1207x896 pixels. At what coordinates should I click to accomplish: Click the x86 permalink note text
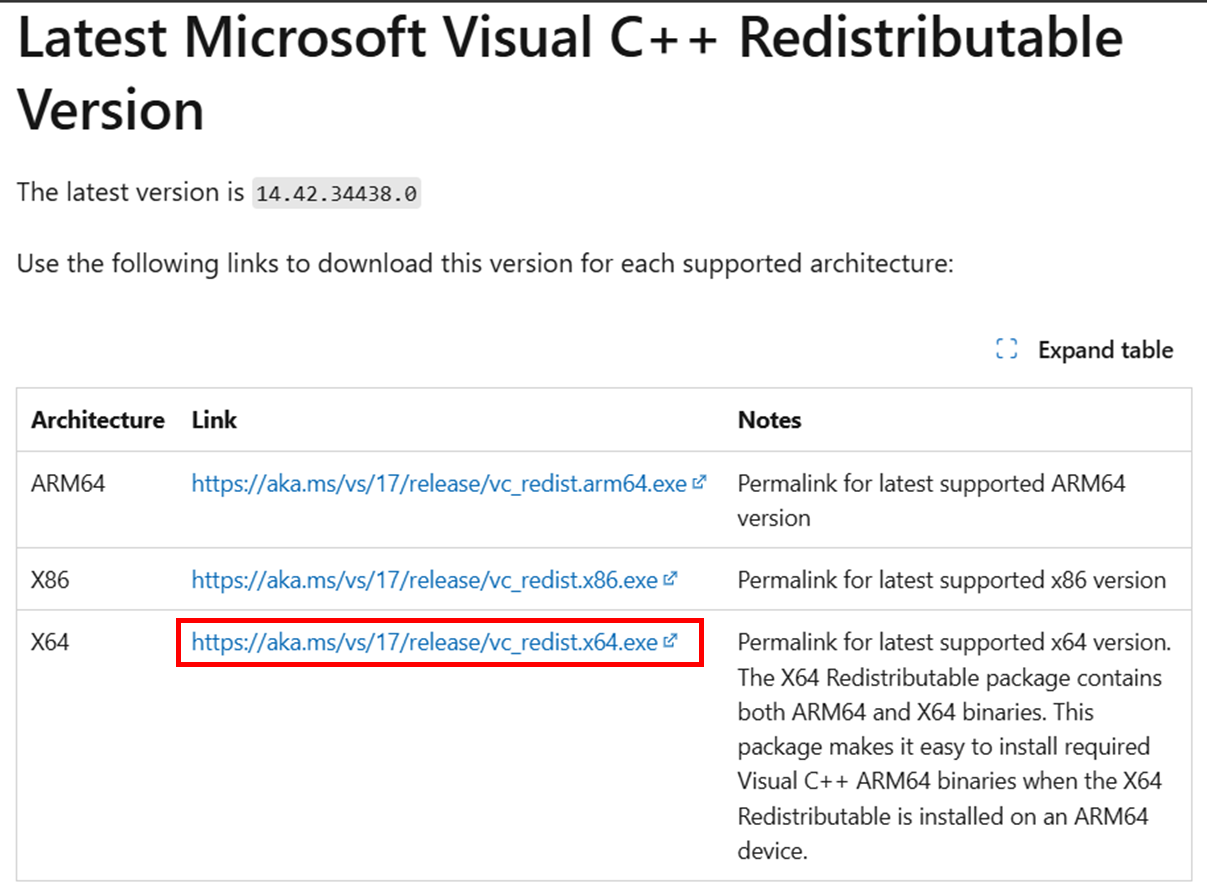coord(952,580)
